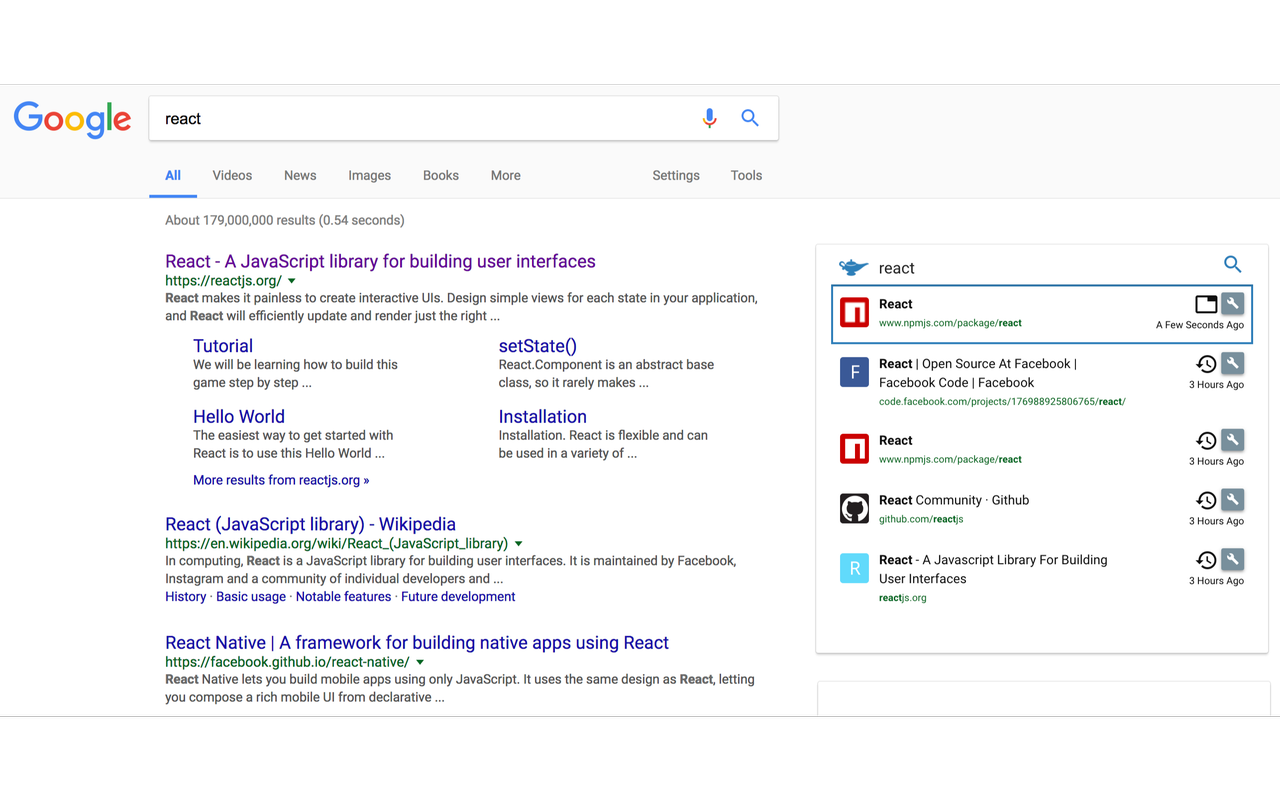Open search Settings

click(x=676, y=175)
